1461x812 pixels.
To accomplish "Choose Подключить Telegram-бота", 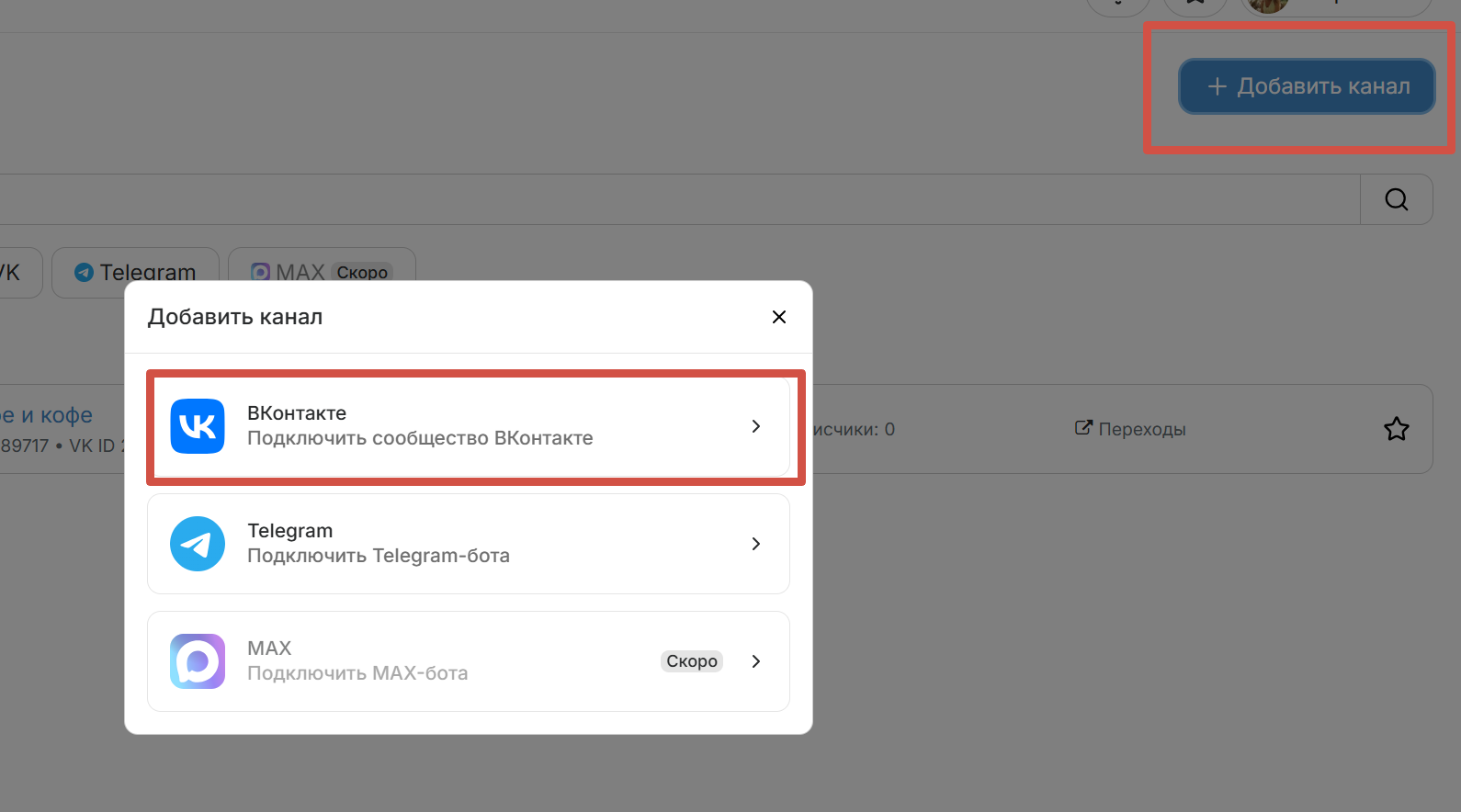I will pos(378,556).
